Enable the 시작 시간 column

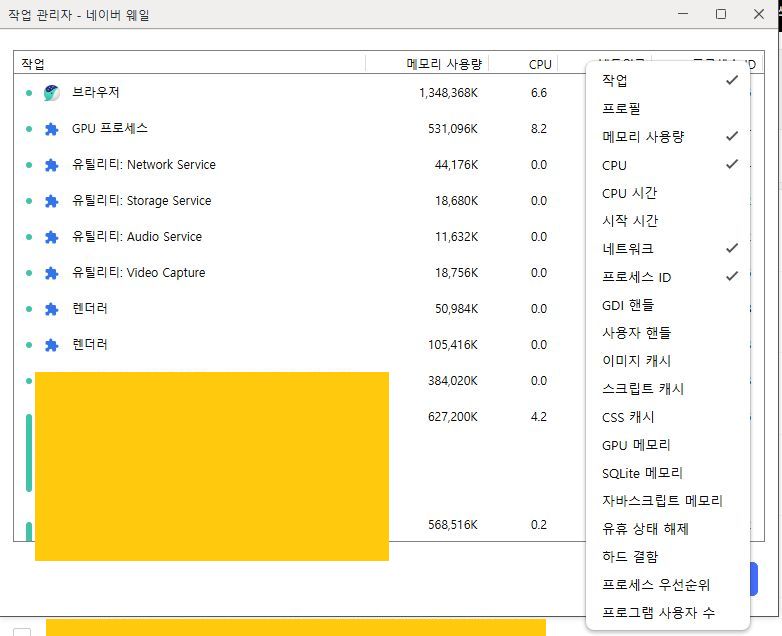(668, 220)
